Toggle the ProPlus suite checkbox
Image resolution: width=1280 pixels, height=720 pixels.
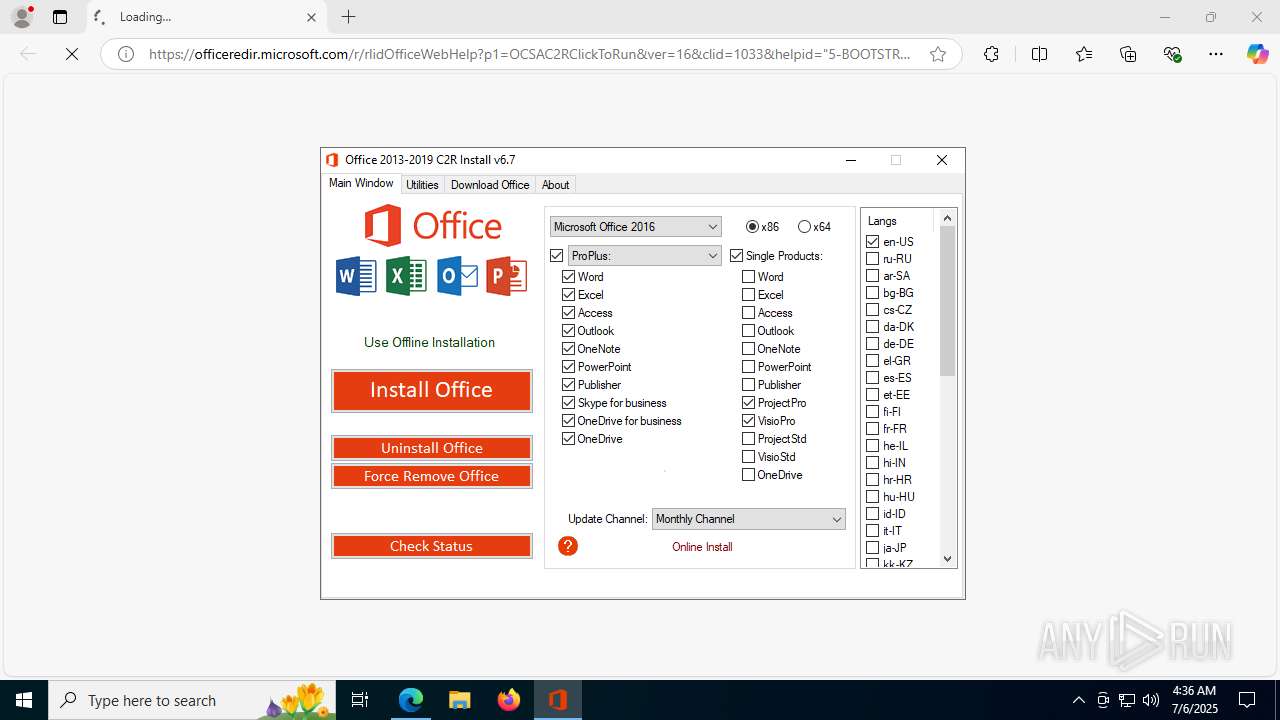[557, 256]
